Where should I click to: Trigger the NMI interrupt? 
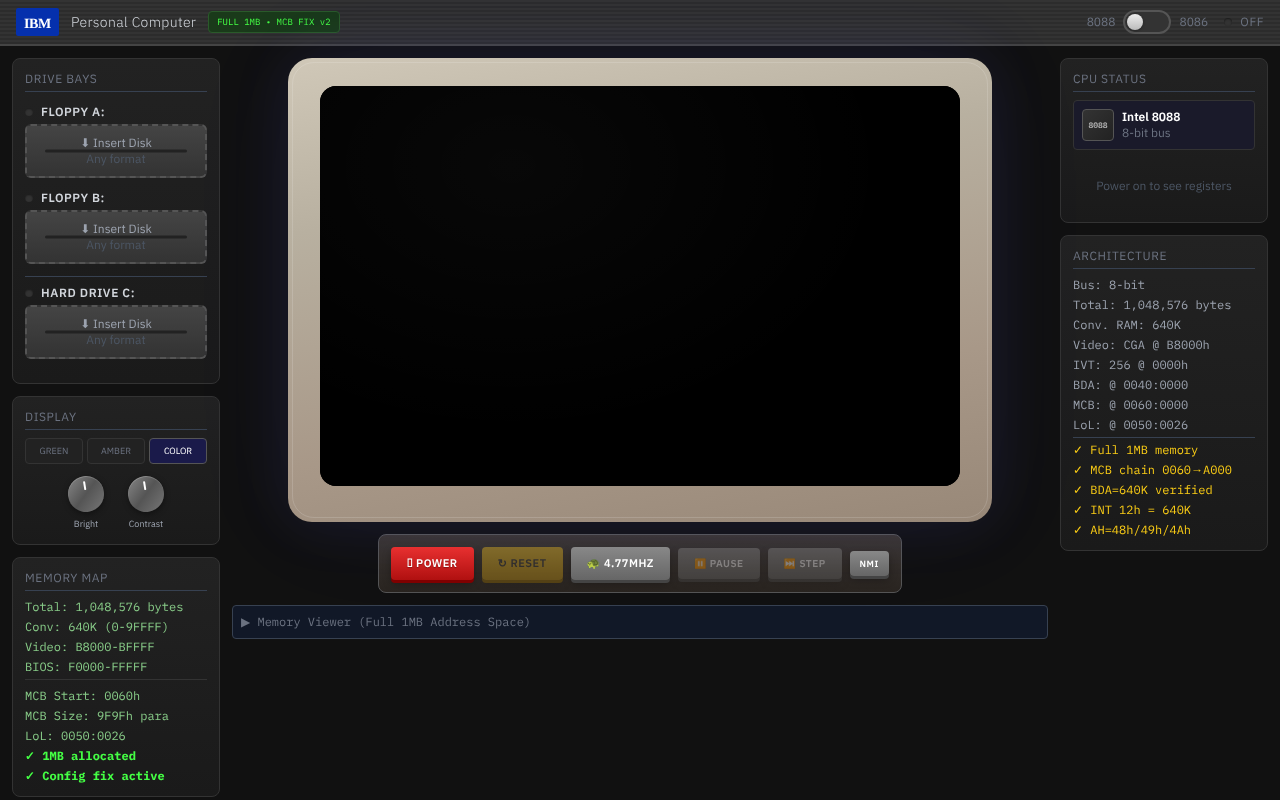click(x=868, y=563)
